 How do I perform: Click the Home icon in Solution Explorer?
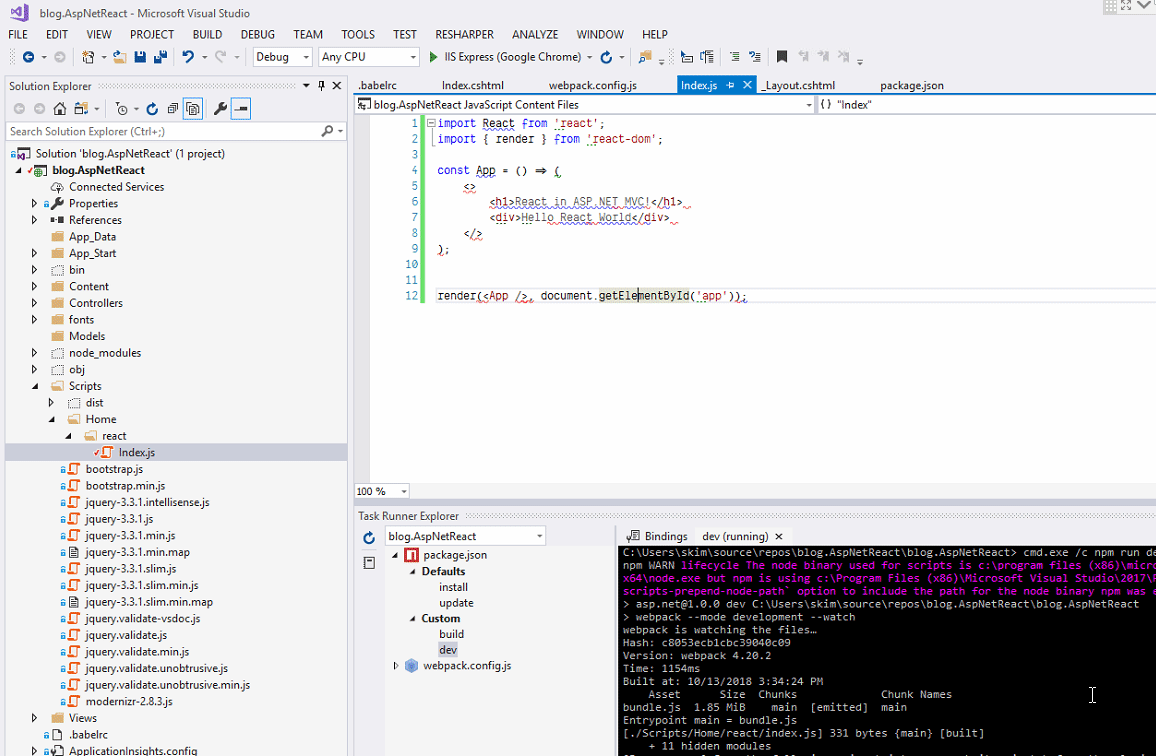tap(60, 109)
